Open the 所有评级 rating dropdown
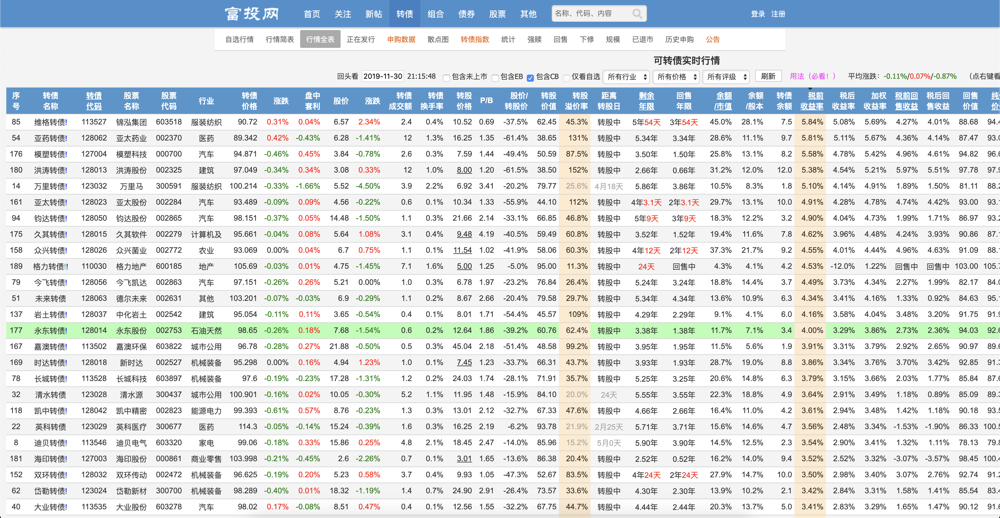The image size is (1000, 518). 726,77
